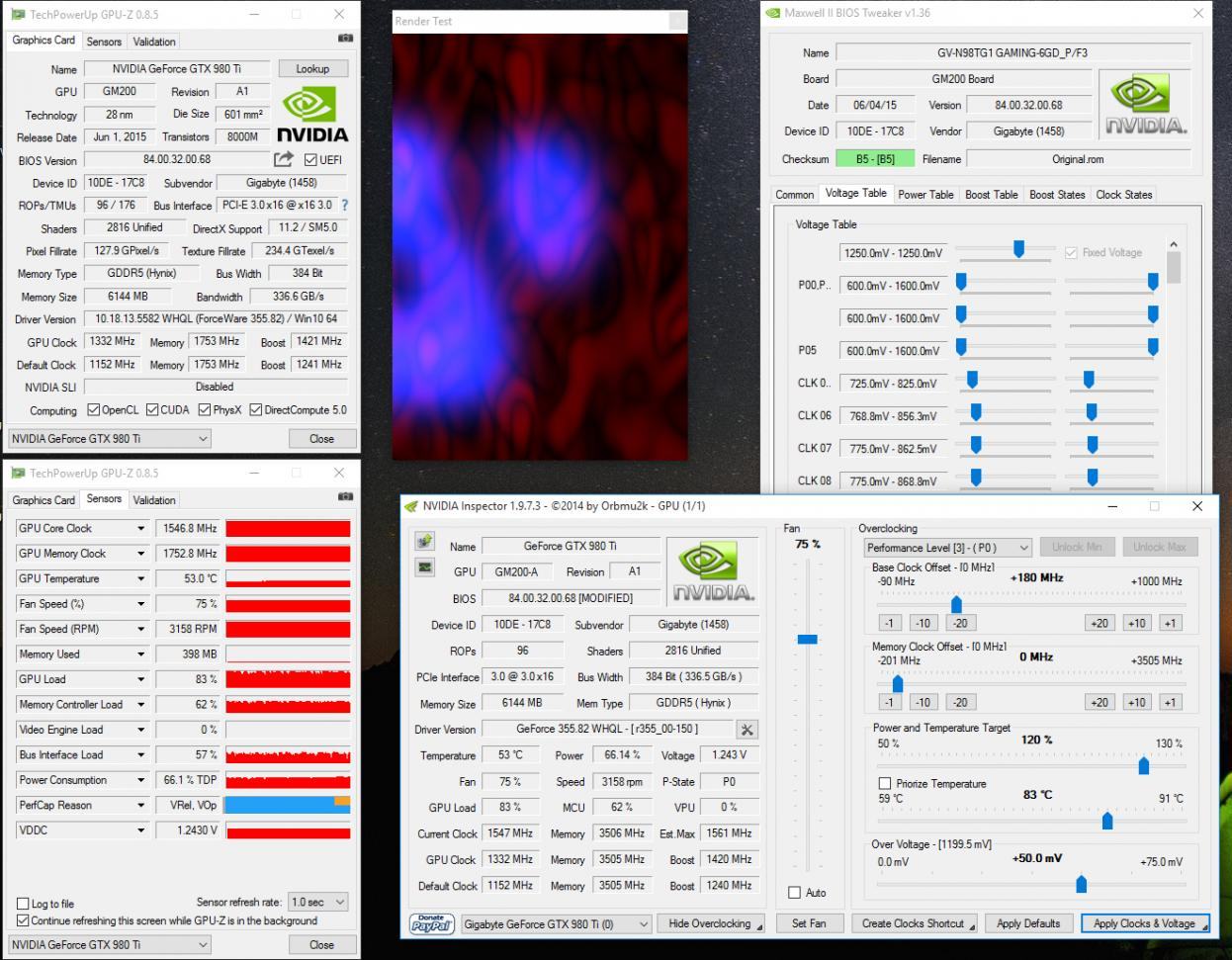This screenshot has height=960, width=1232.
Task: Click Apply Clocks & Voltage button
Action: pos(1145,923)
